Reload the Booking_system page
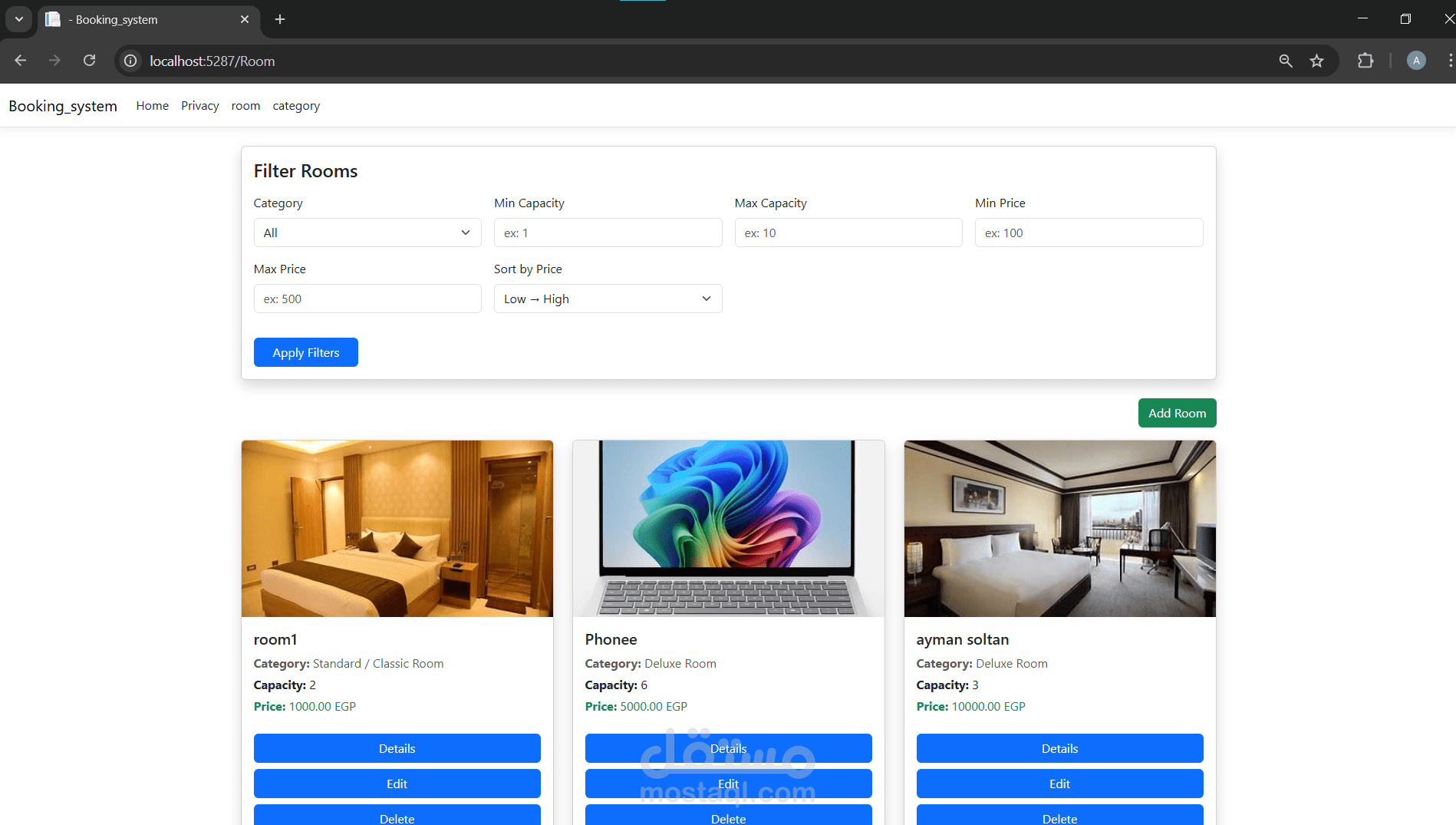 point(89,61)
